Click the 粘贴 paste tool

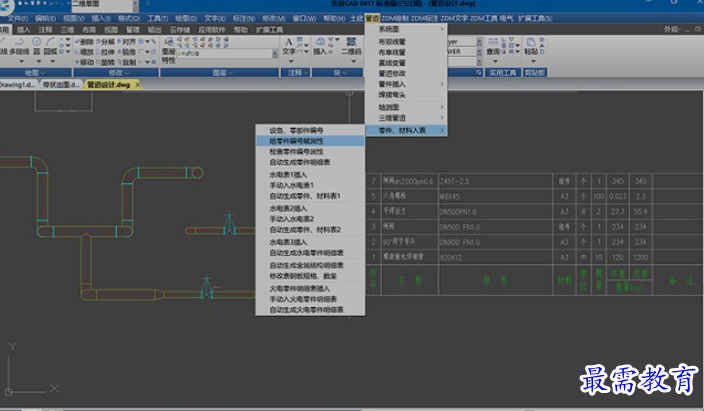click(x=531, y=47)
